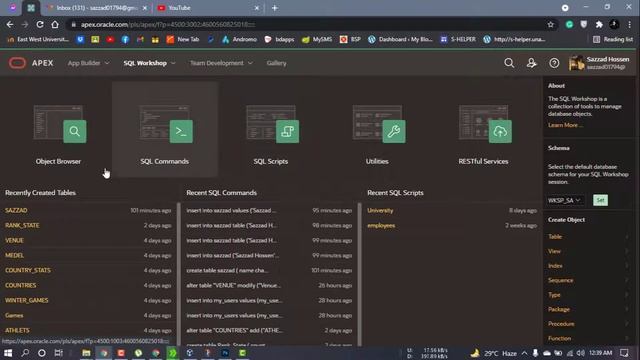Click the APEX logo oval icon
This screenshot has height=360, width=640.
point(17,63)
